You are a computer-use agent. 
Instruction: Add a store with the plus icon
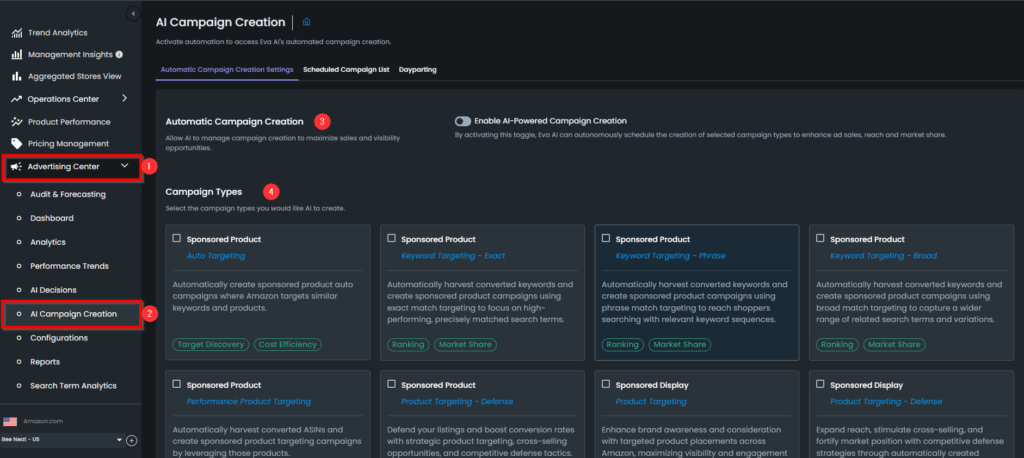click(x=131, y=440)
